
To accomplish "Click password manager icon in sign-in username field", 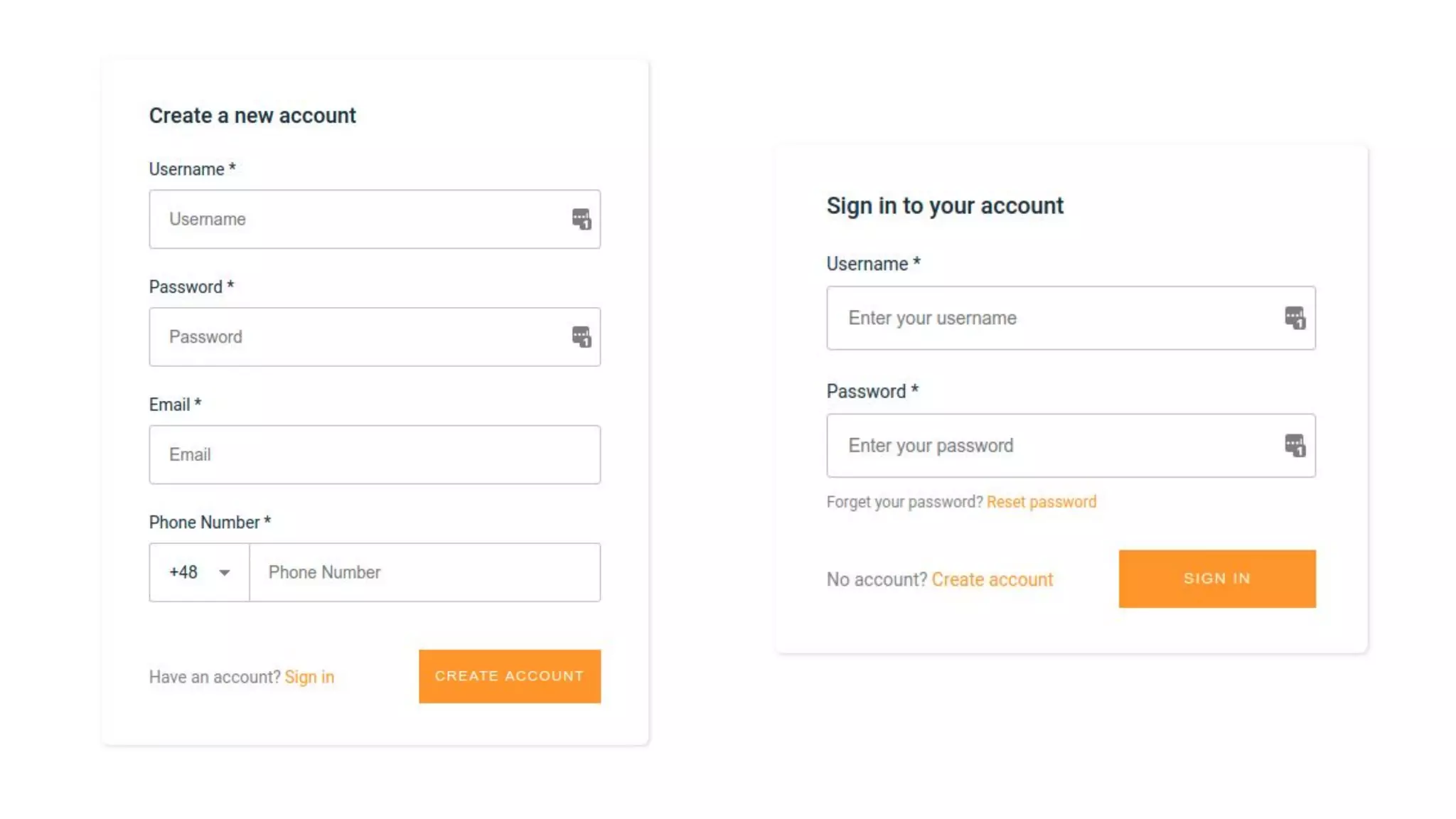I will click(1294, 318).
